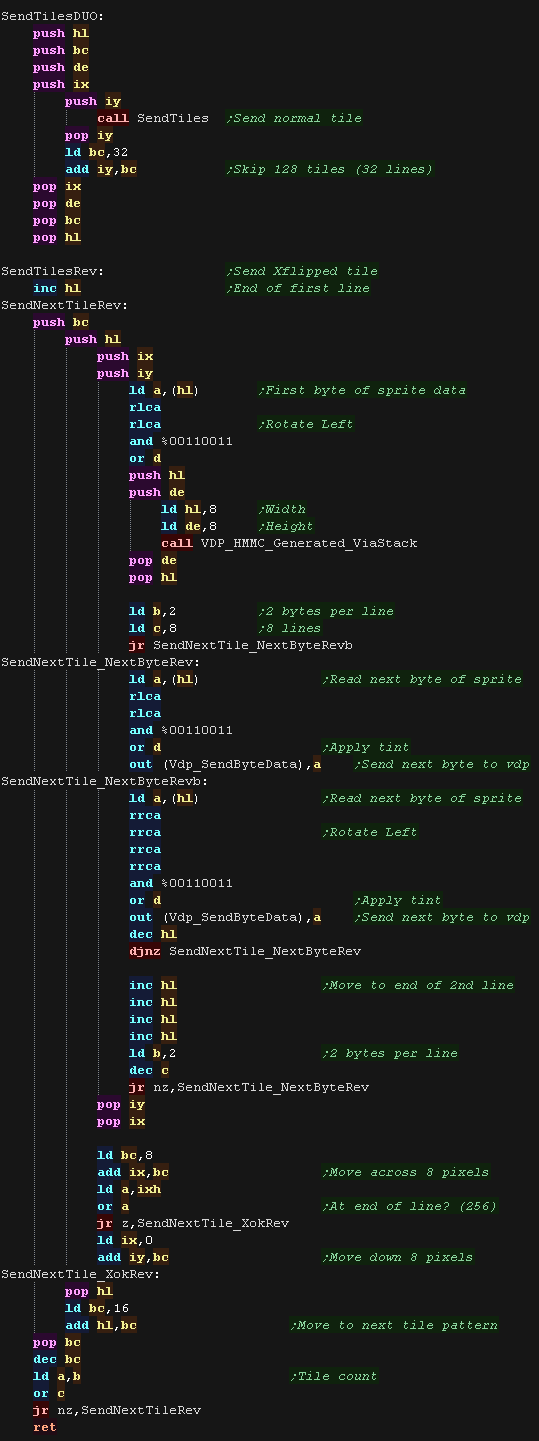Click the SendTilesDUO label

pos(52,16)
